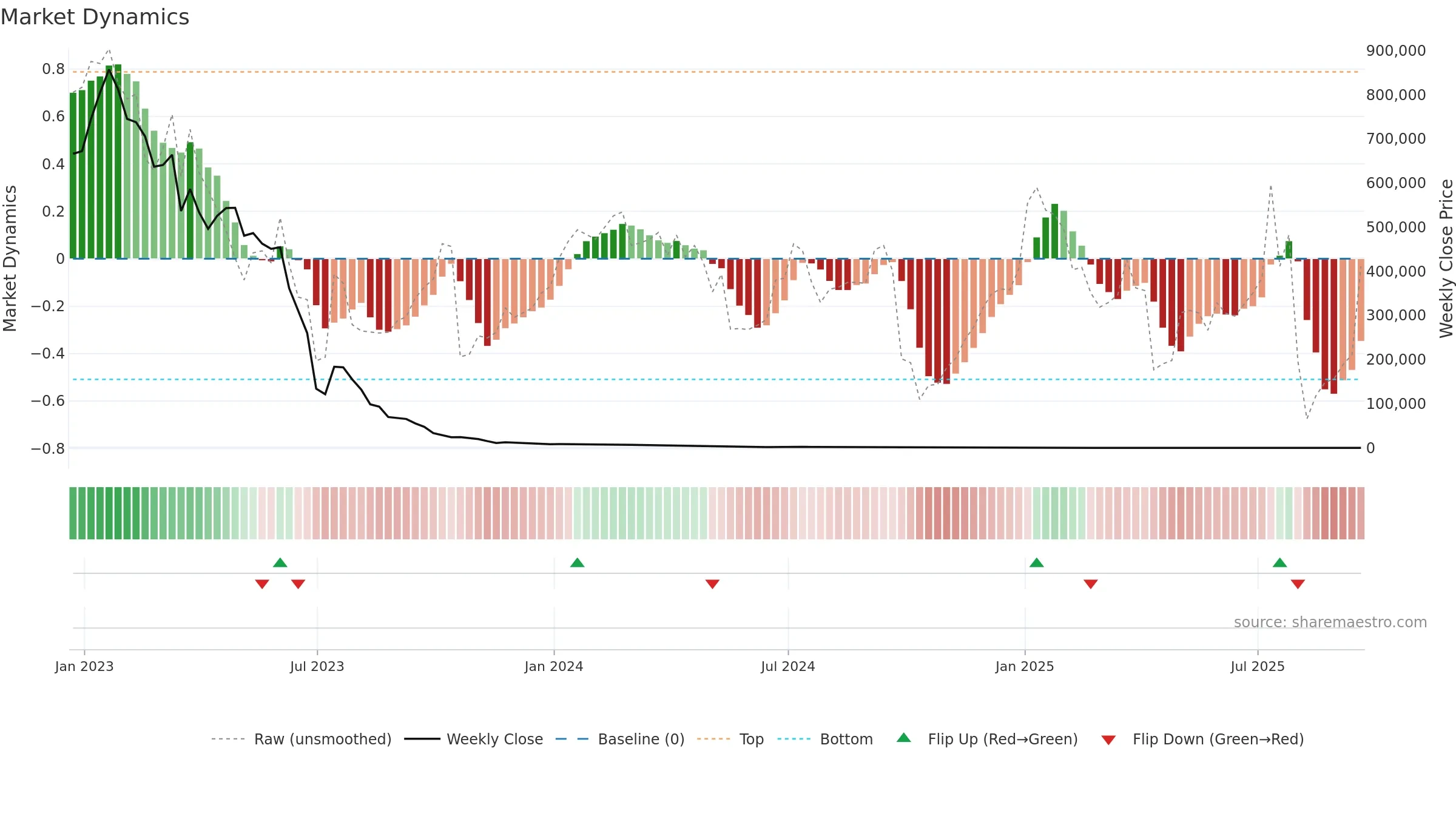
Task: Click the vertical Market Dynamics left axis title
Action: 10,258
